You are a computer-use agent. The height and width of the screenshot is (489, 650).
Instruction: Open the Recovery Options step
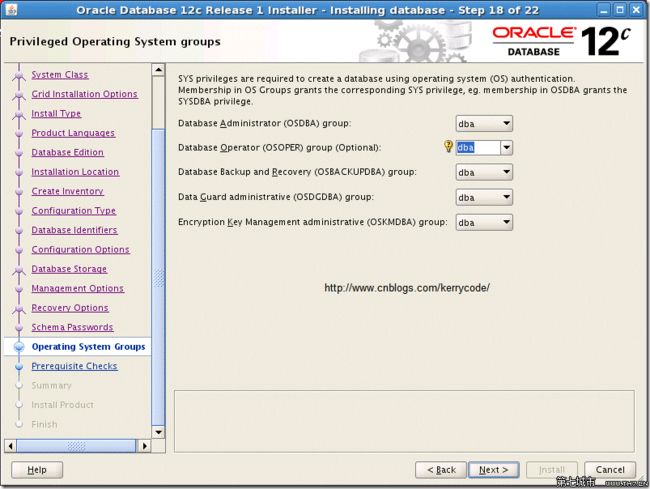click(x=70, y=308)
